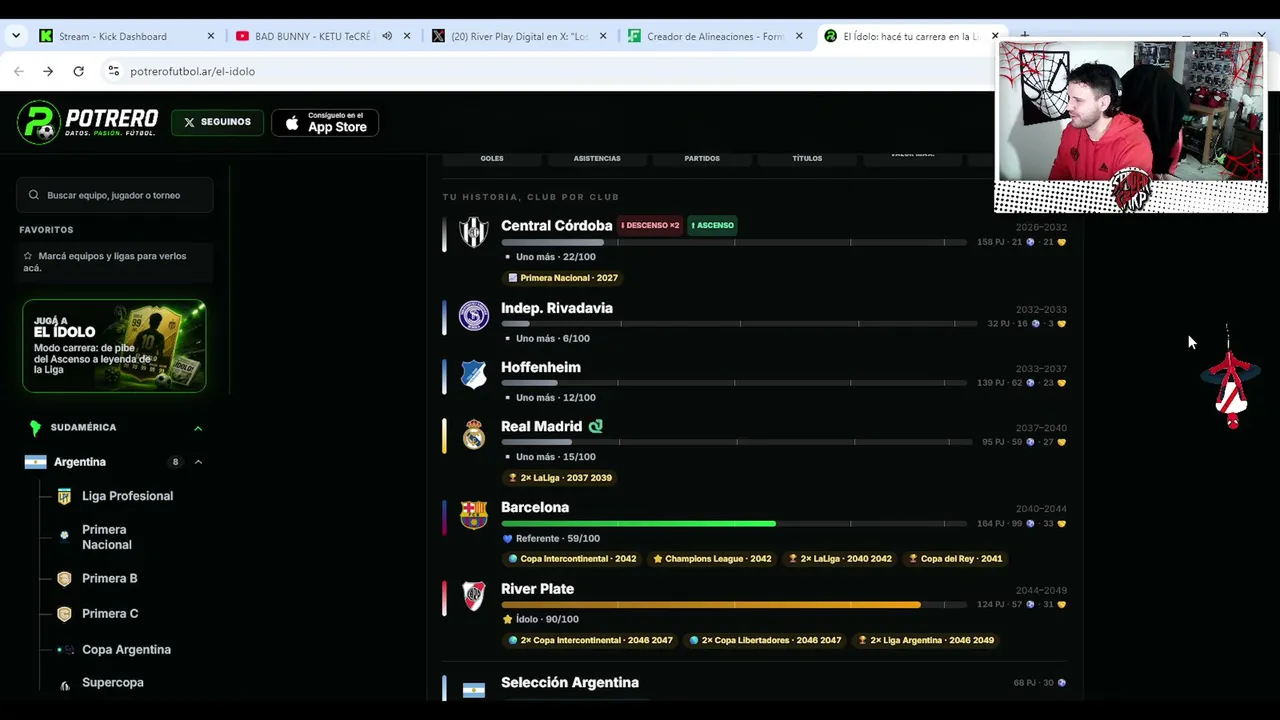Click the App Store download button
1280x720 pixels.
click(325, 122)
